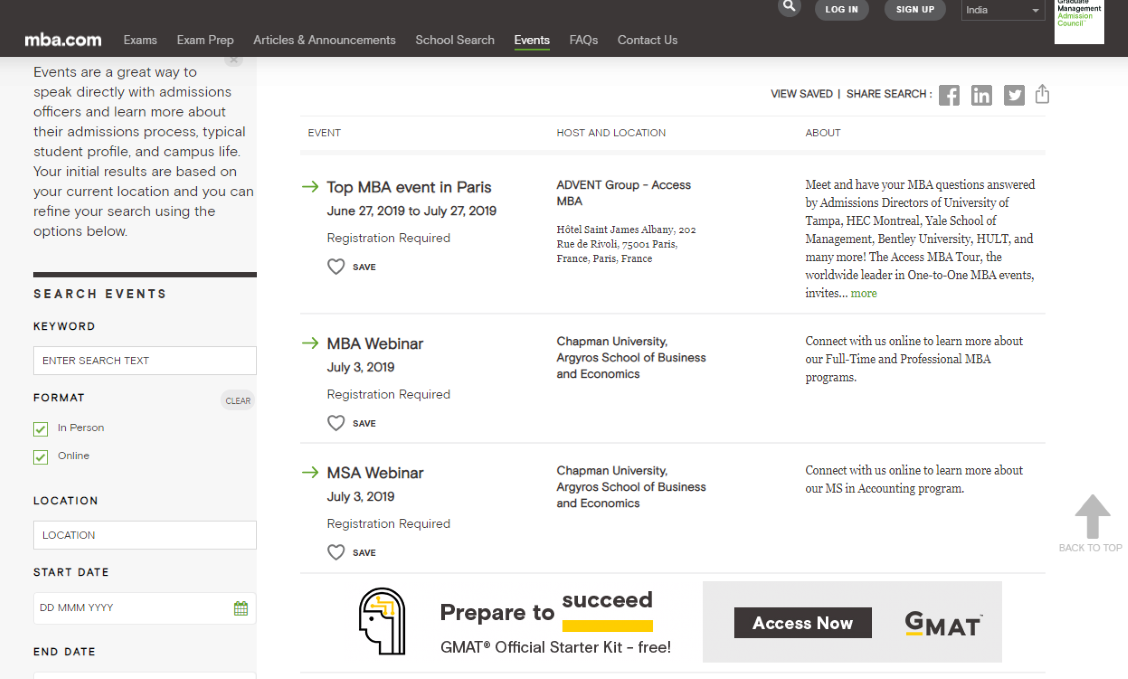Click the keyword search text field
Screen dimensions: 1128x679
pos(145,360)
